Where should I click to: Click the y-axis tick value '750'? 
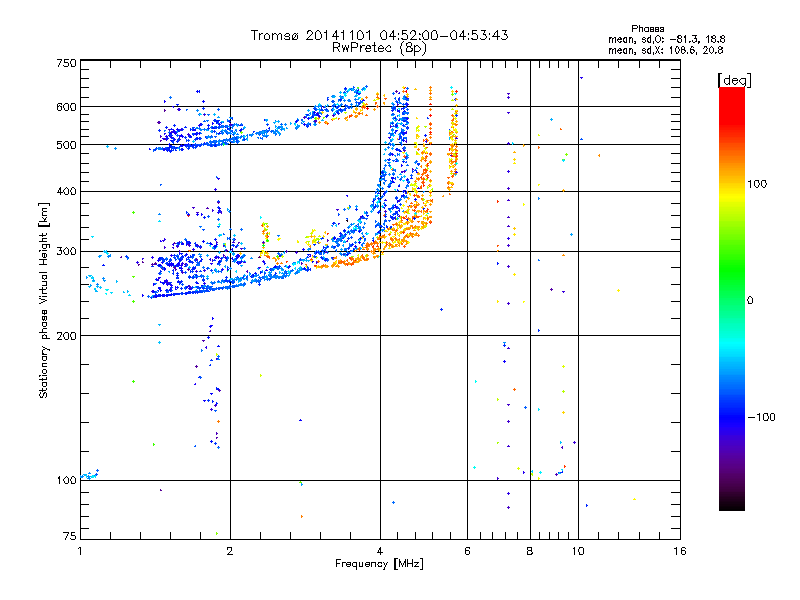pyautogui.click(x=67, y=63)
